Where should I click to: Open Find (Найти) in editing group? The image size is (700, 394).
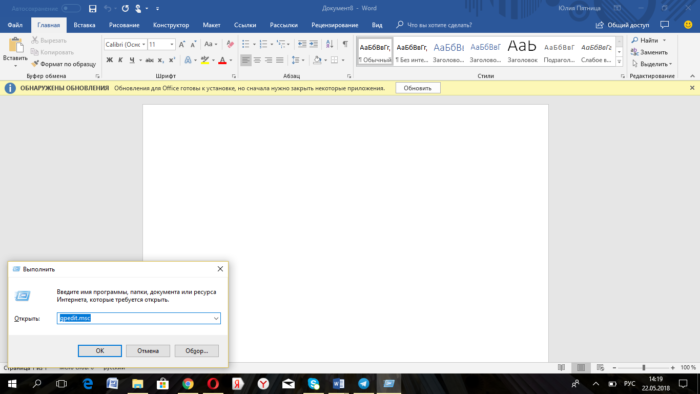point(645,40)
